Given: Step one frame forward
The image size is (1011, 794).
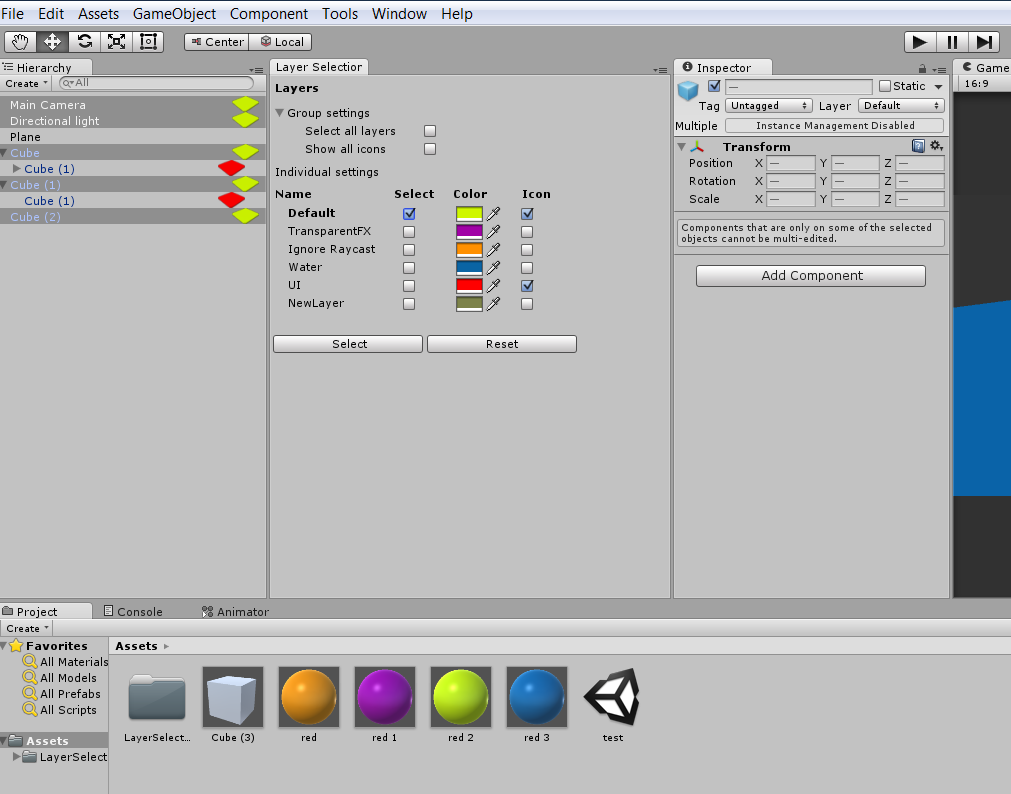Looking at the screenshot, I should point(985,42).
